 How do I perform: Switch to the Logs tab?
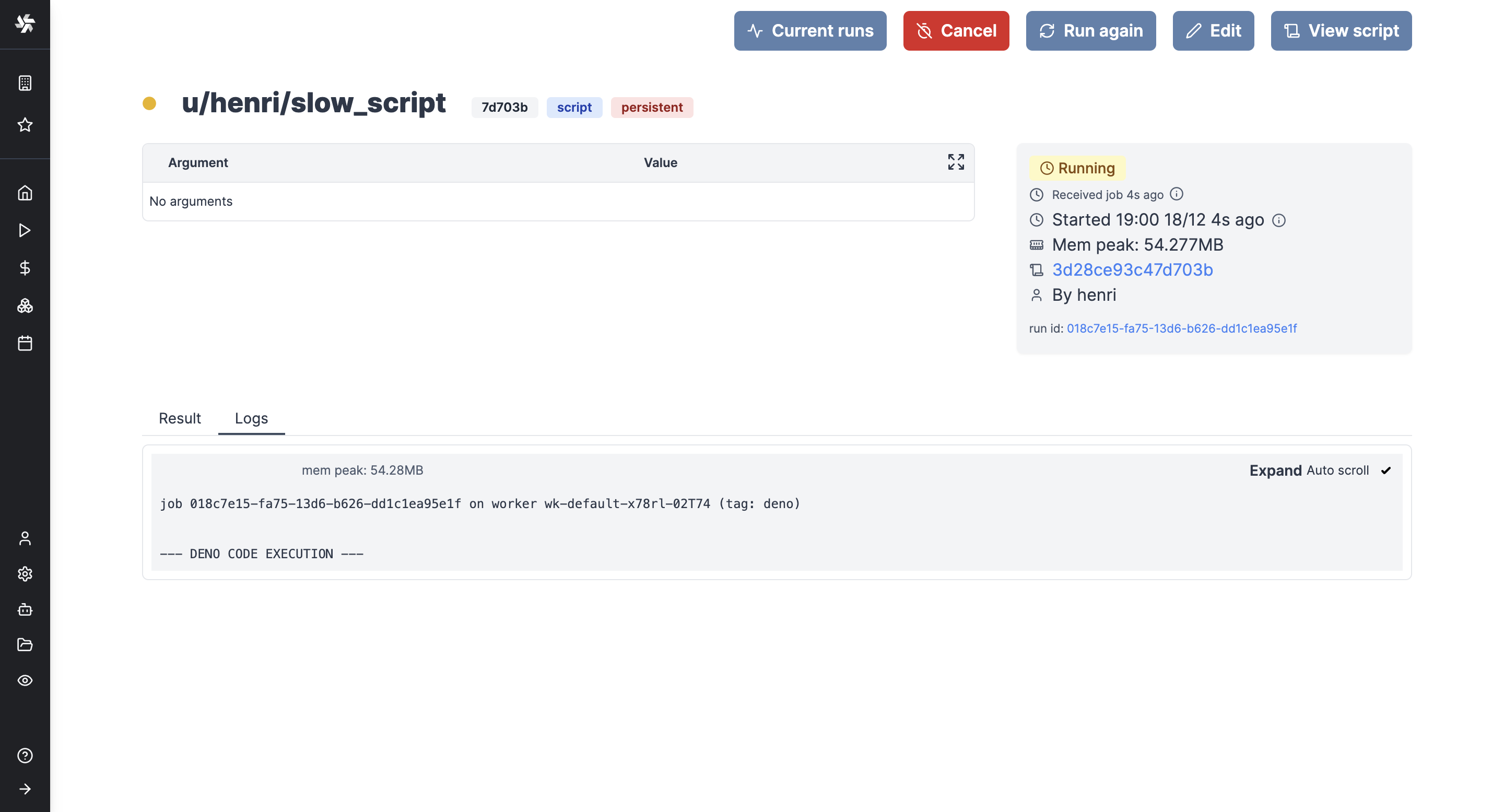click(x=251, y=418)
